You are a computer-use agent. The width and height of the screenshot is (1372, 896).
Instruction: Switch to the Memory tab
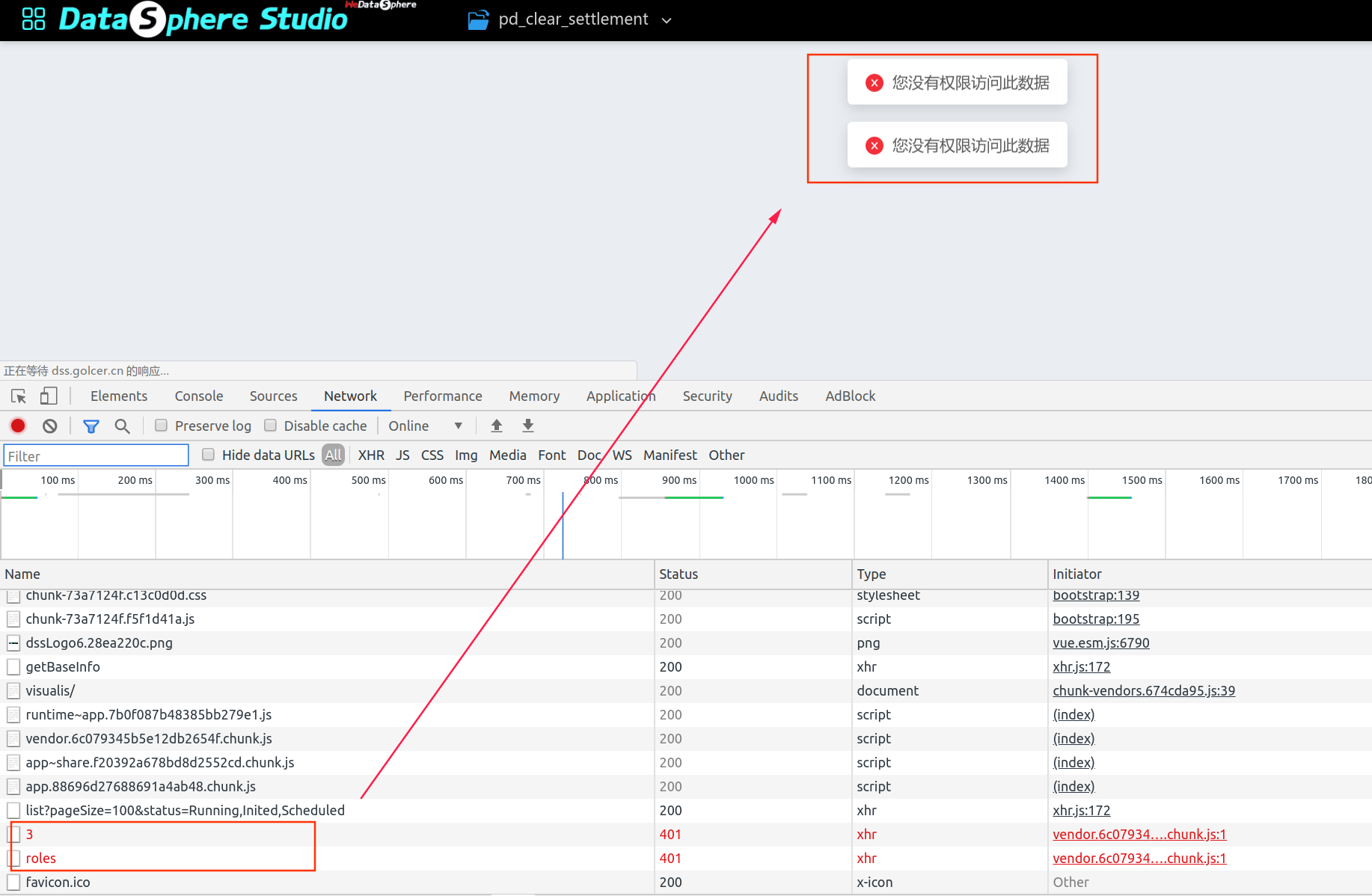[534, 396]
